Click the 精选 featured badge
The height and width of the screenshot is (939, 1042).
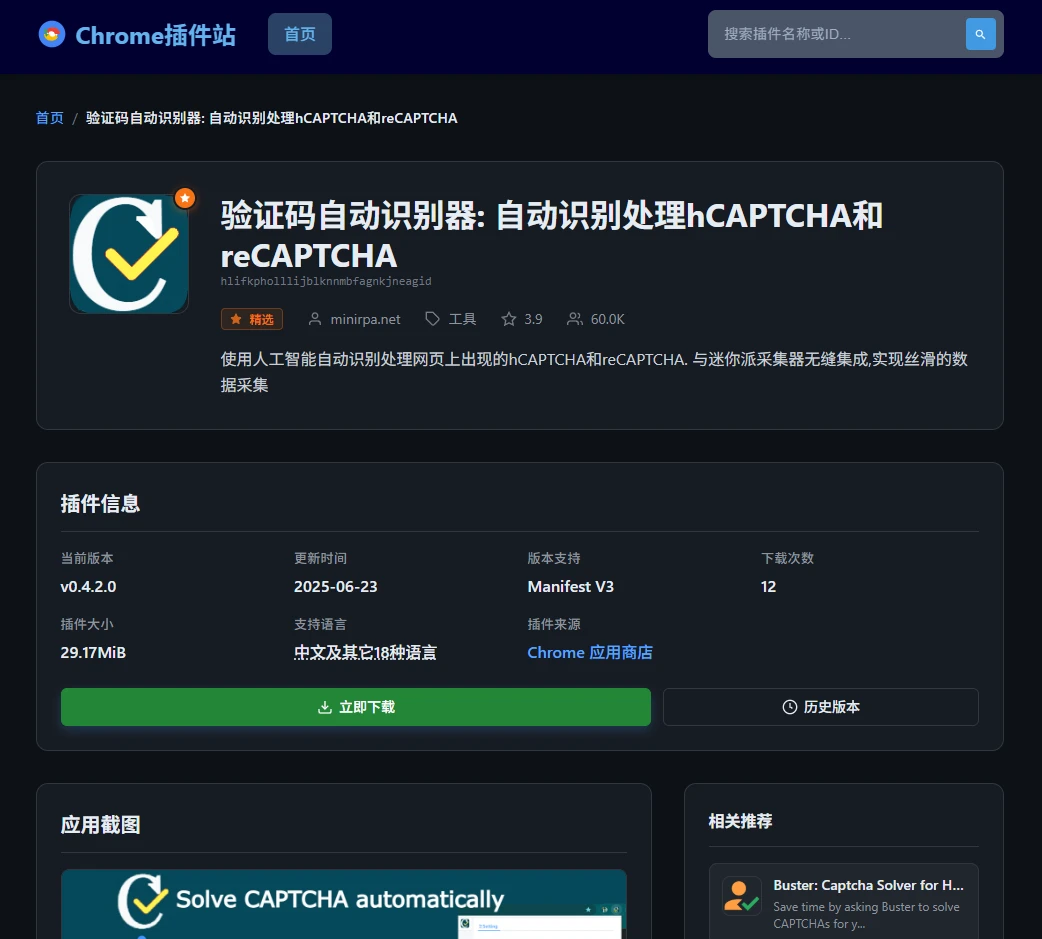[252, 319]
